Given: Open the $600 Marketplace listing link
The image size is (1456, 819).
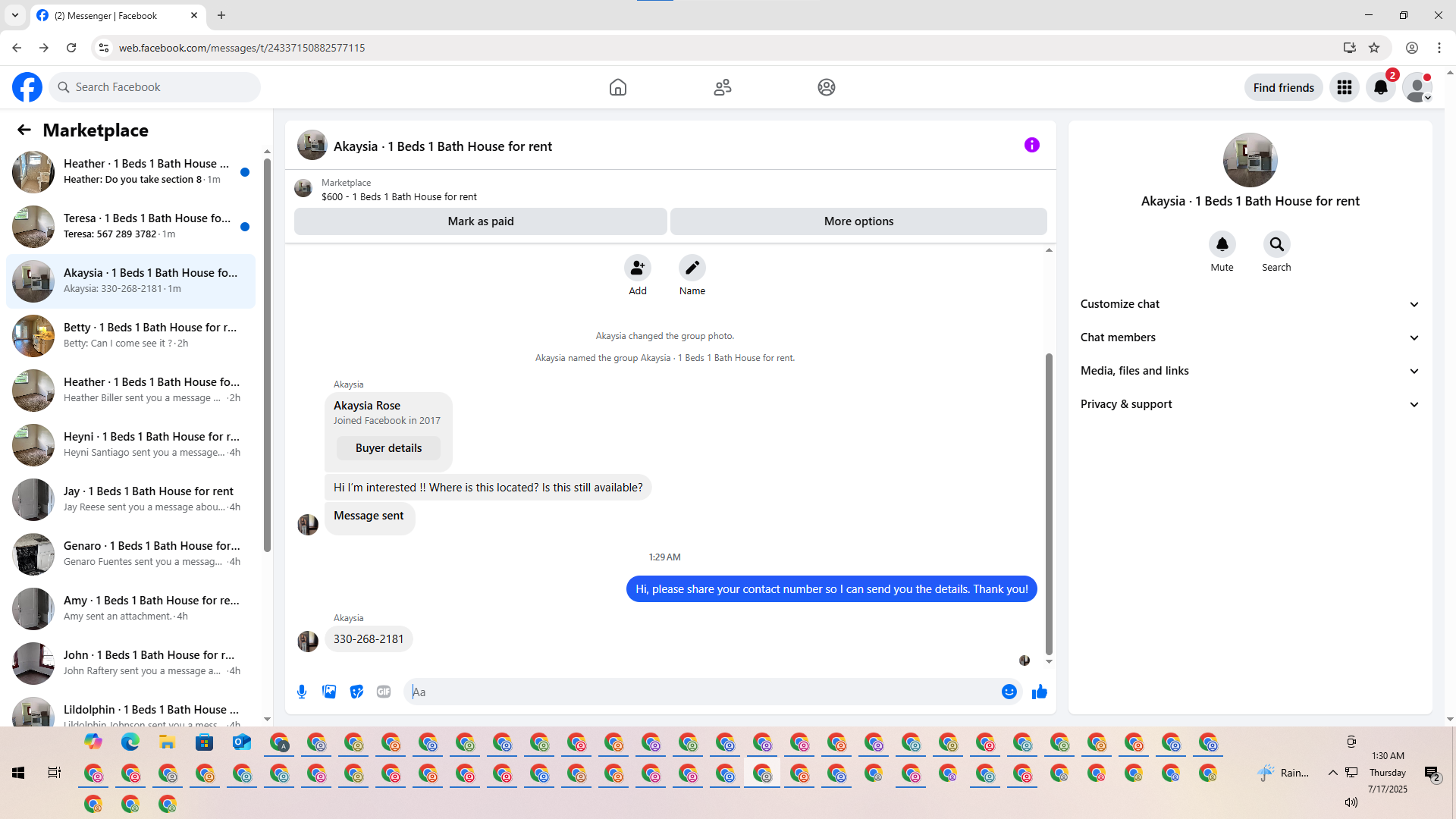Looking at the screenshot, I should (399, 197).
